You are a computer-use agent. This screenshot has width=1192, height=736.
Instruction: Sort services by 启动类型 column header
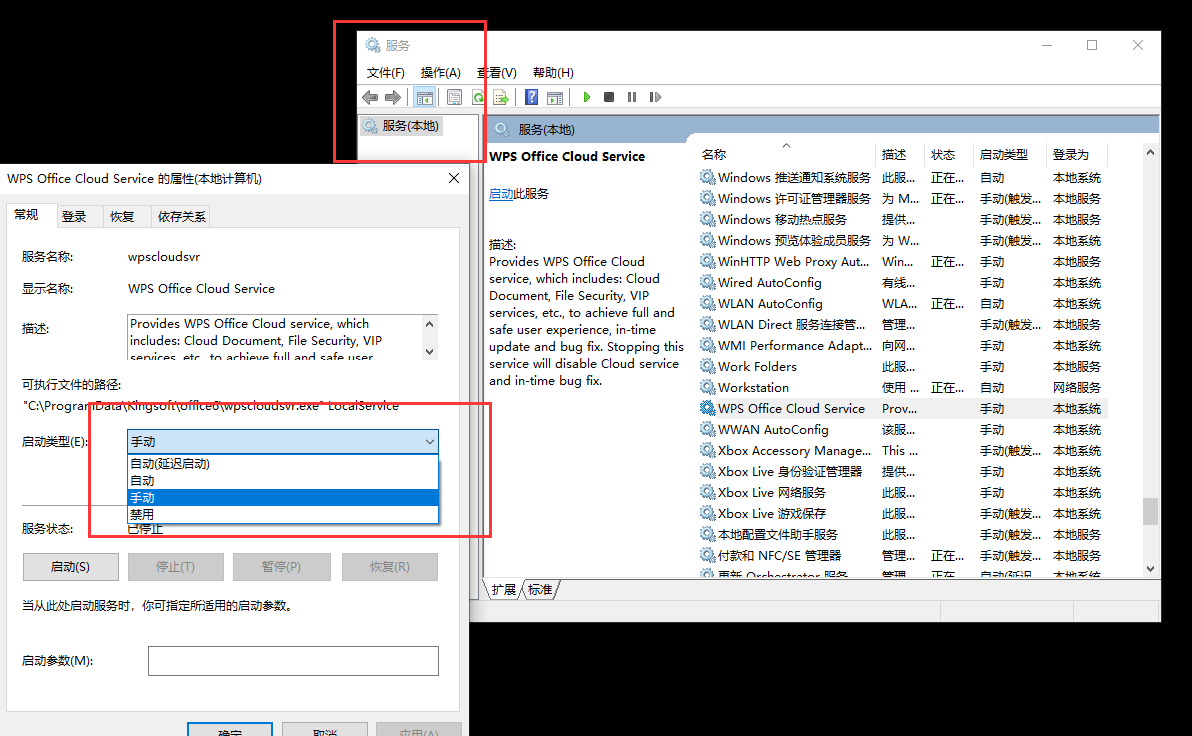point(1009,154)
